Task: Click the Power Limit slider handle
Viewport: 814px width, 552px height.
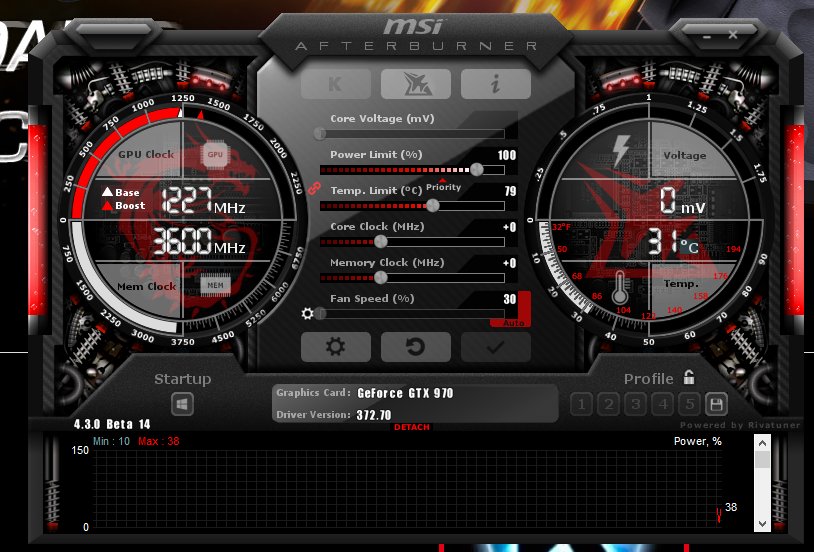Action: tap(477, 169)
